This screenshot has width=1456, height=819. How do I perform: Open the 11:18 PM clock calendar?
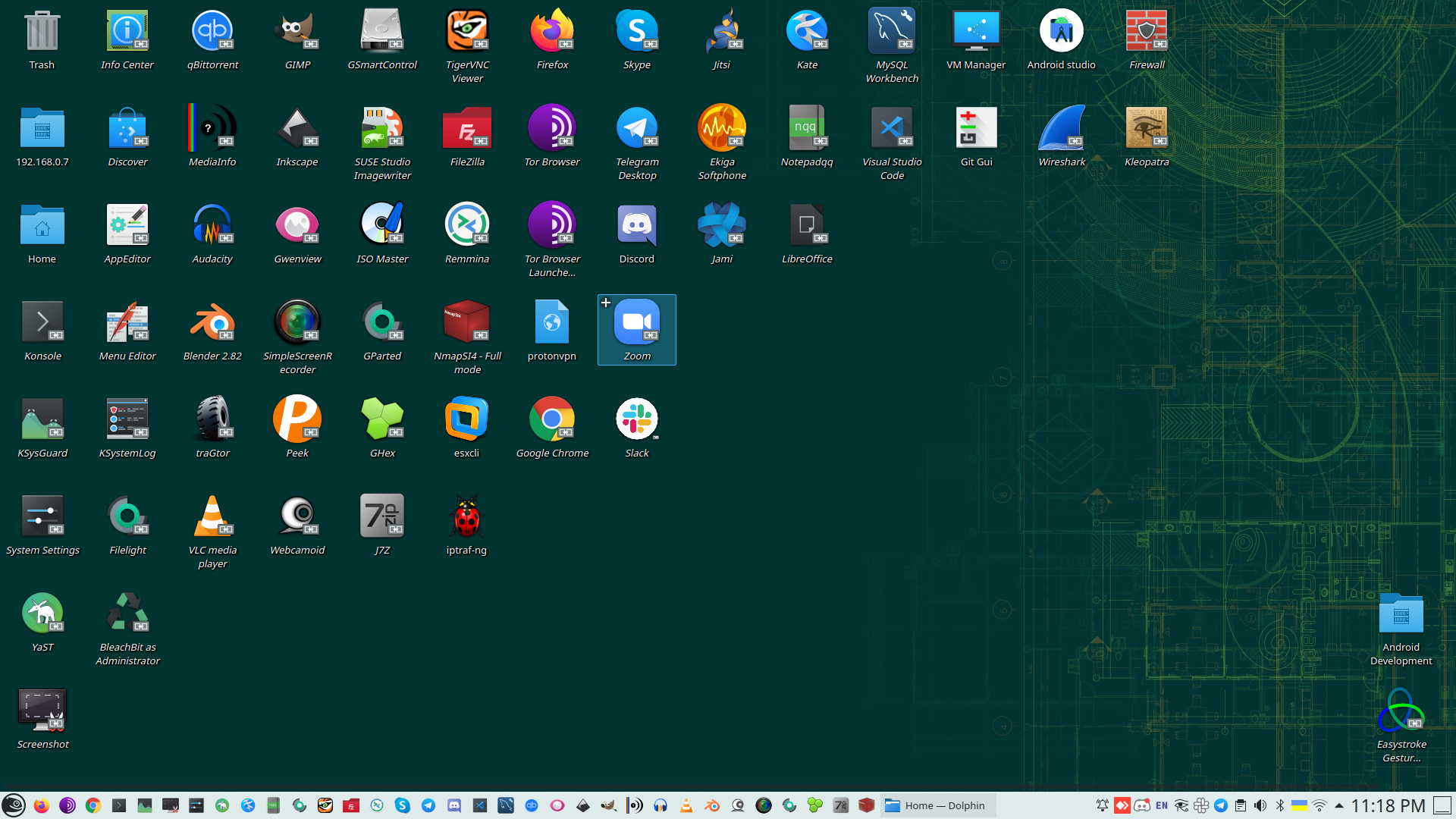point(1388,805)
